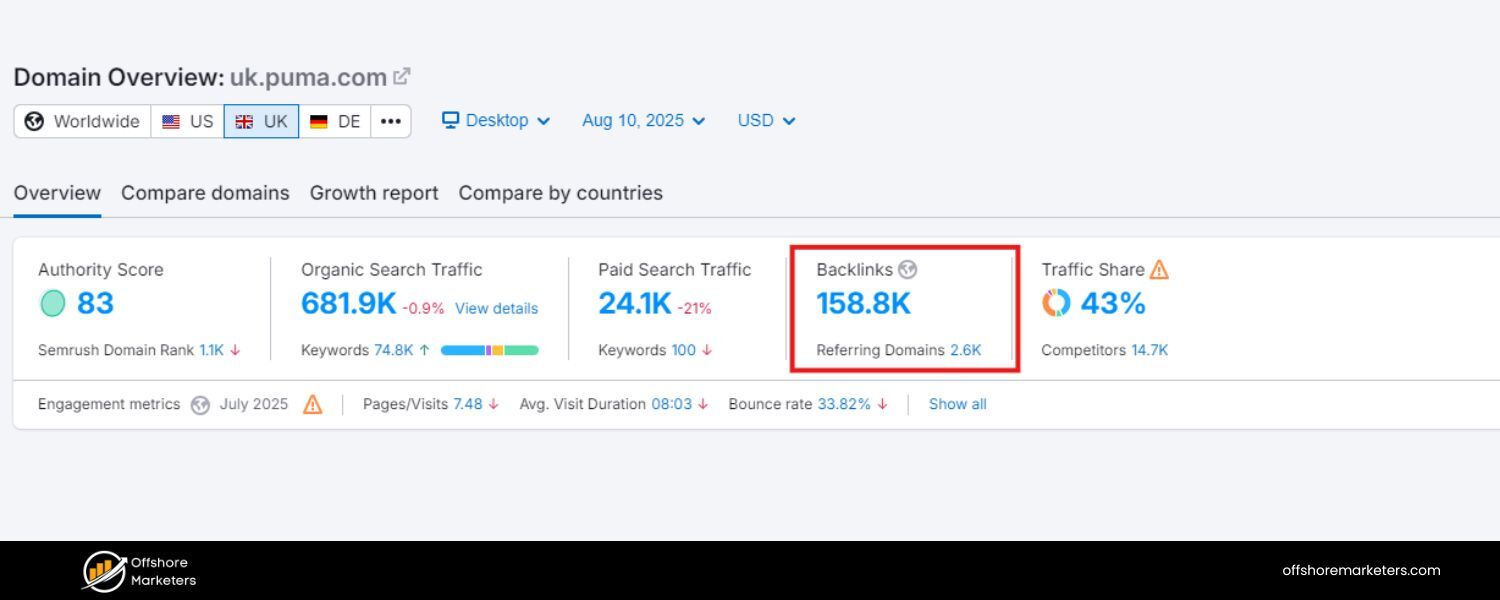Open the Desktop device dropdown
Screen dimensions: 1500x600
click(497, 120)
